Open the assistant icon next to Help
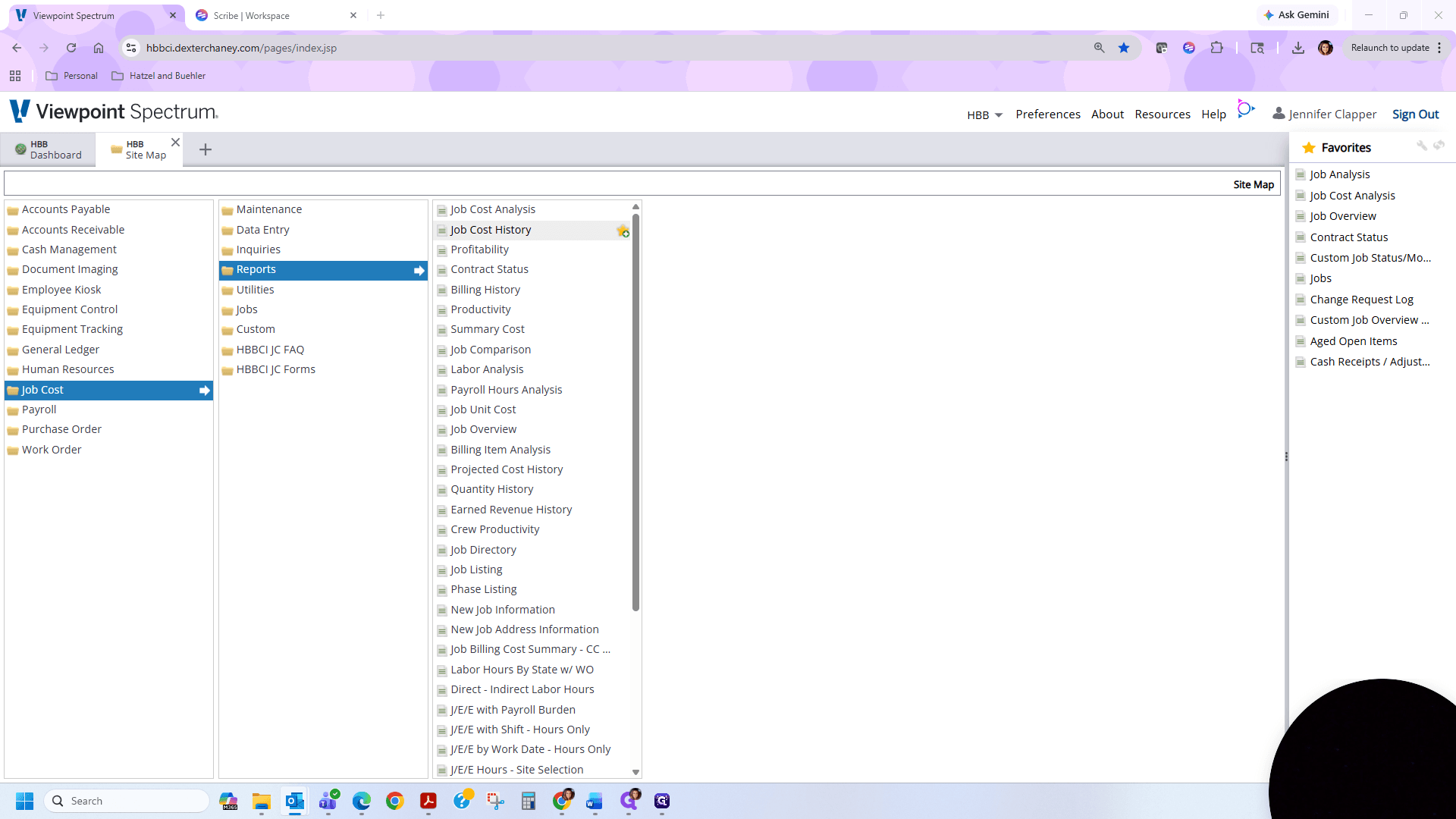1456x819 pixels. click(1245, 109)
